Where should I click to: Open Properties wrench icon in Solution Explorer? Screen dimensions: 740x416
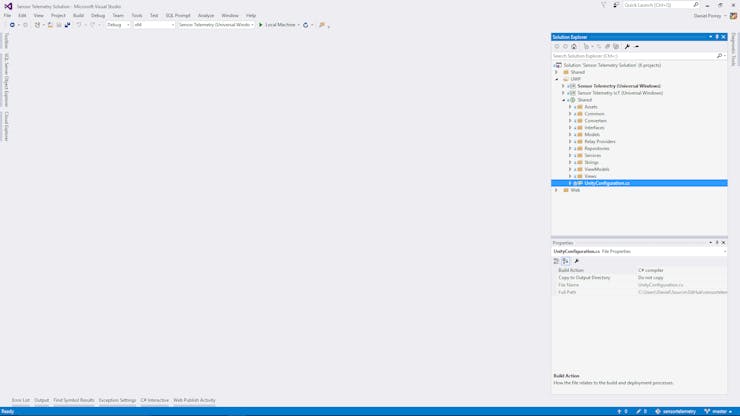pyautogui.click(x=627, y=47)
